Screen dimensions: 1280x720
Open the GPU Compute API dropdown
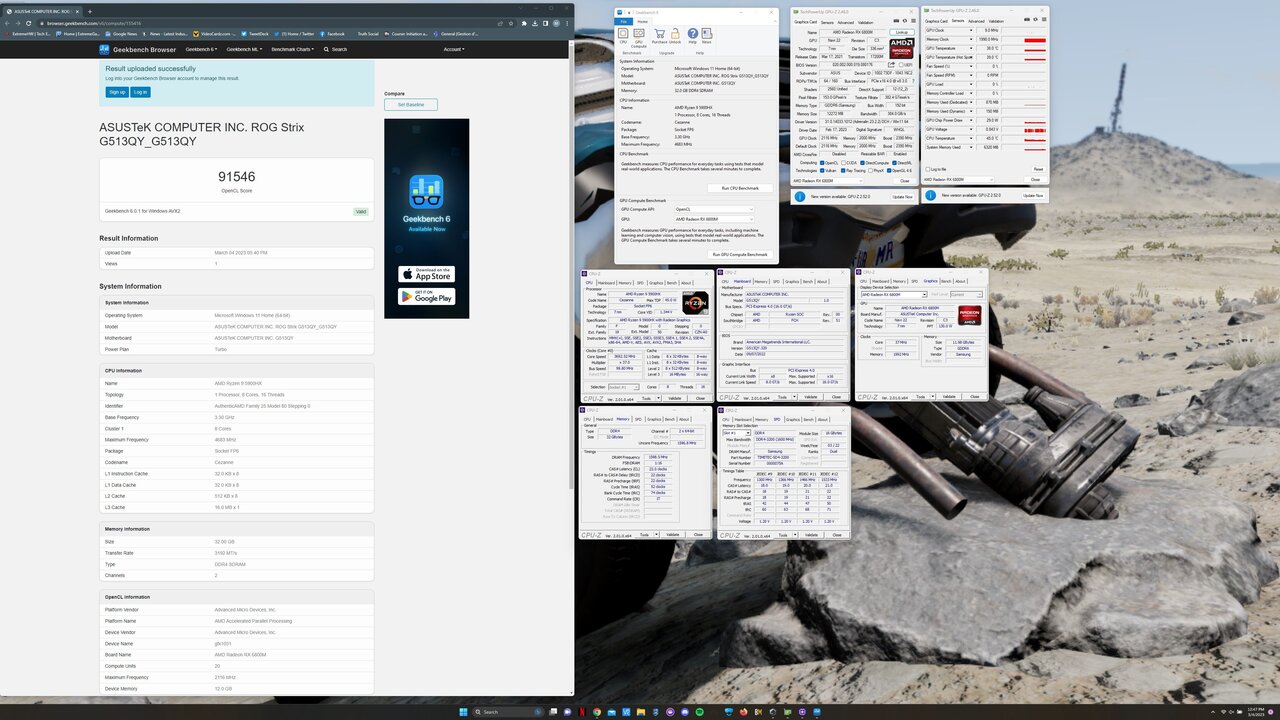click(714, 209)
